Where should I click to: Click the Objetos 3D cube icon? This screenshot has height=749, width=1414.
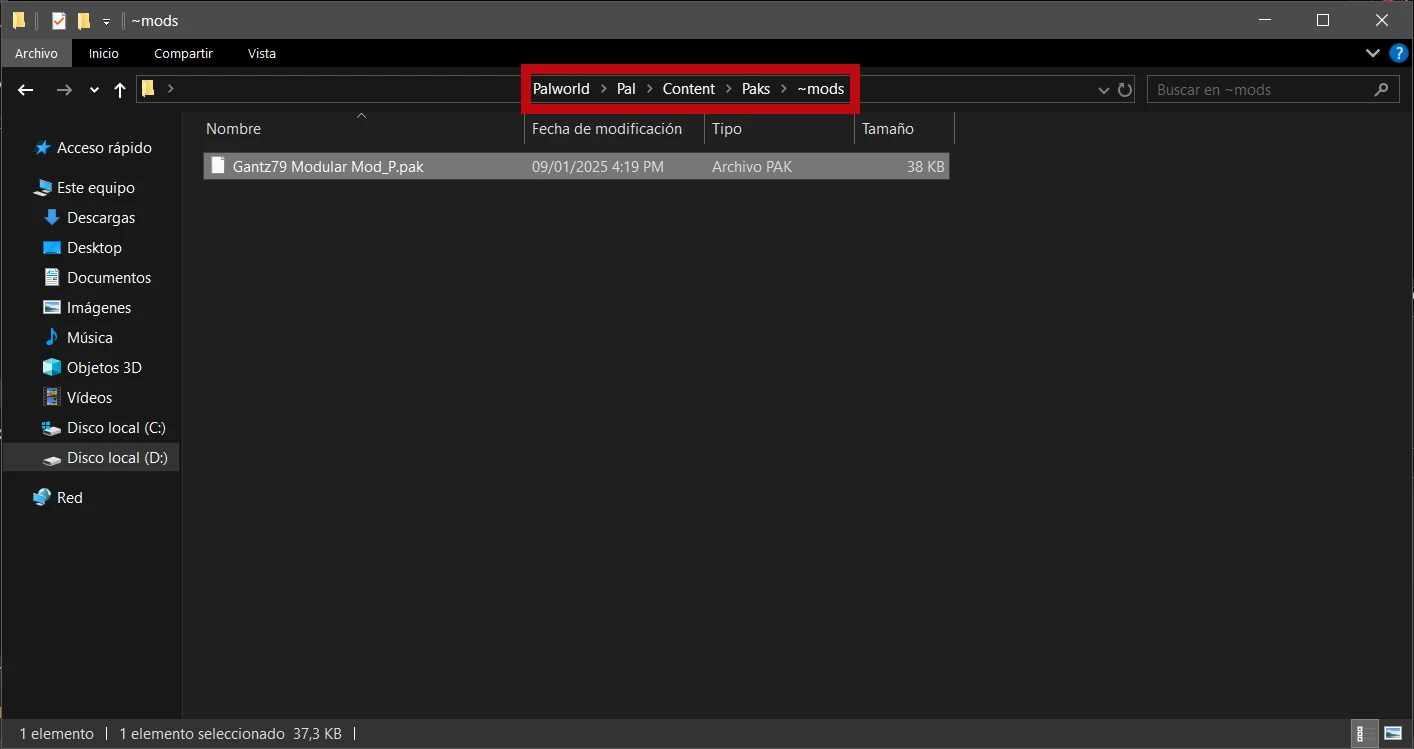52,367
